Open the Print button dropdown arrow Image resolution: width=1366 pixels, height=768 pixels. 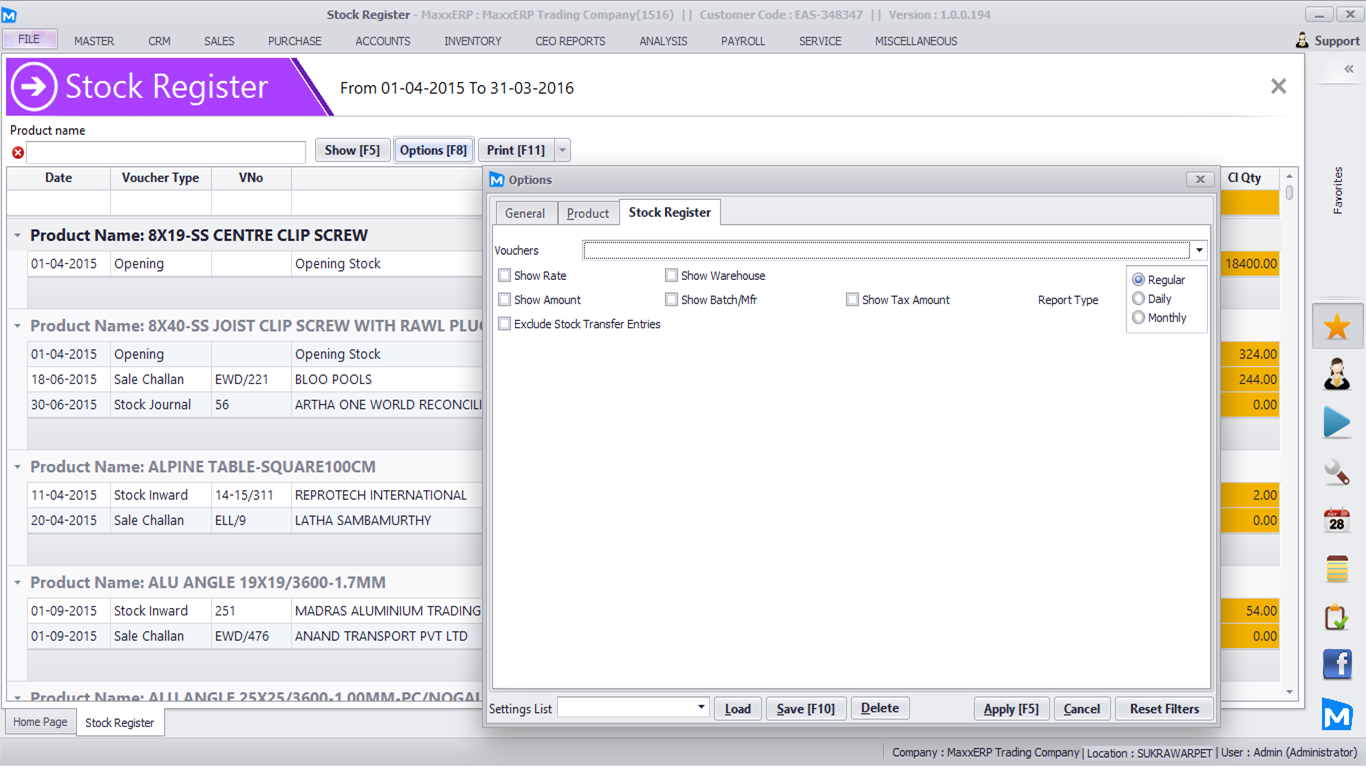pyautogui.click(x=563, y=151)
